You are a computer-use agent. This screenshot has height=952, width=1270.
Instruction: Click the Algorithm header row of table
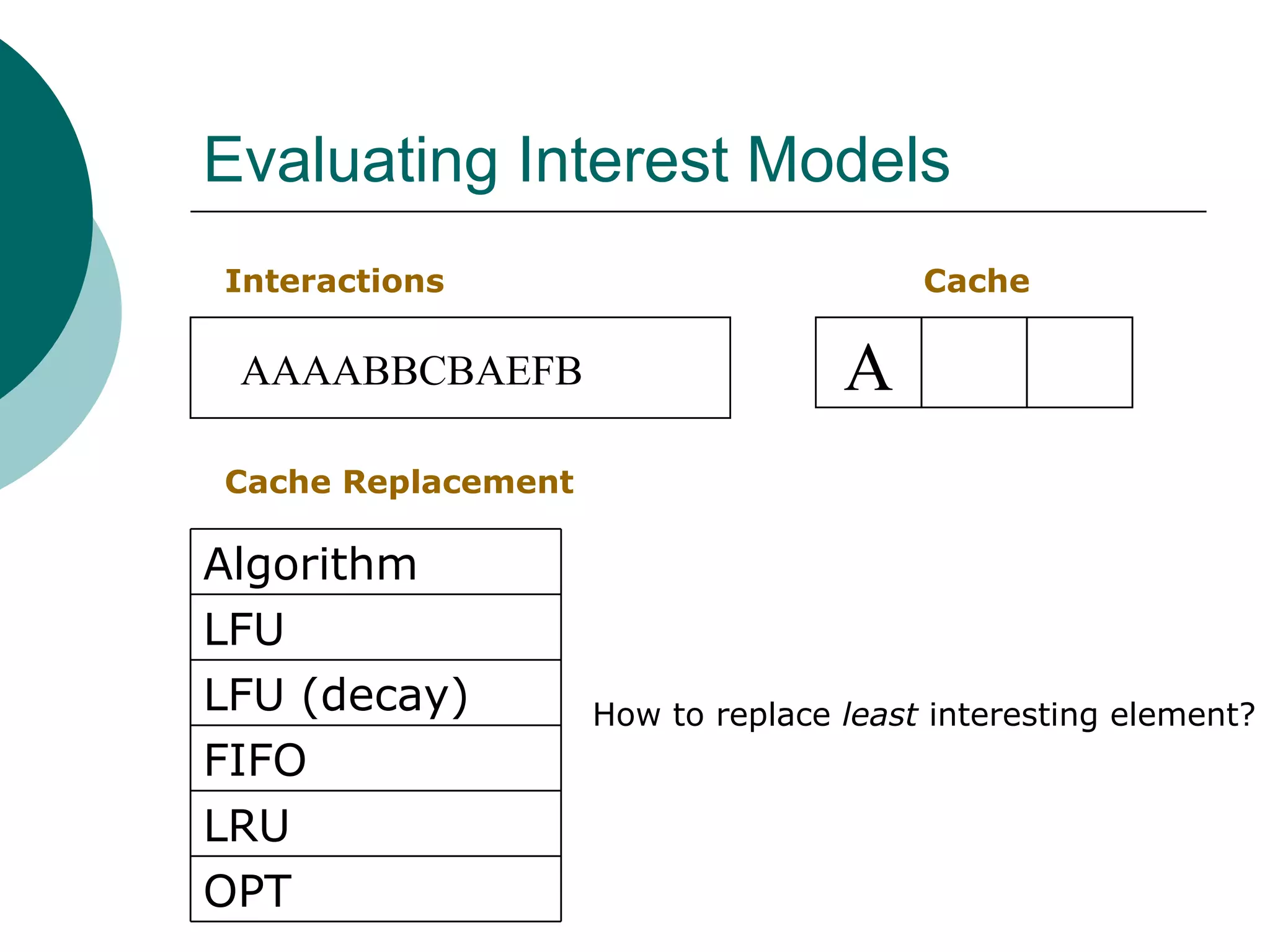pyautogui.click(x=375, y=563)
